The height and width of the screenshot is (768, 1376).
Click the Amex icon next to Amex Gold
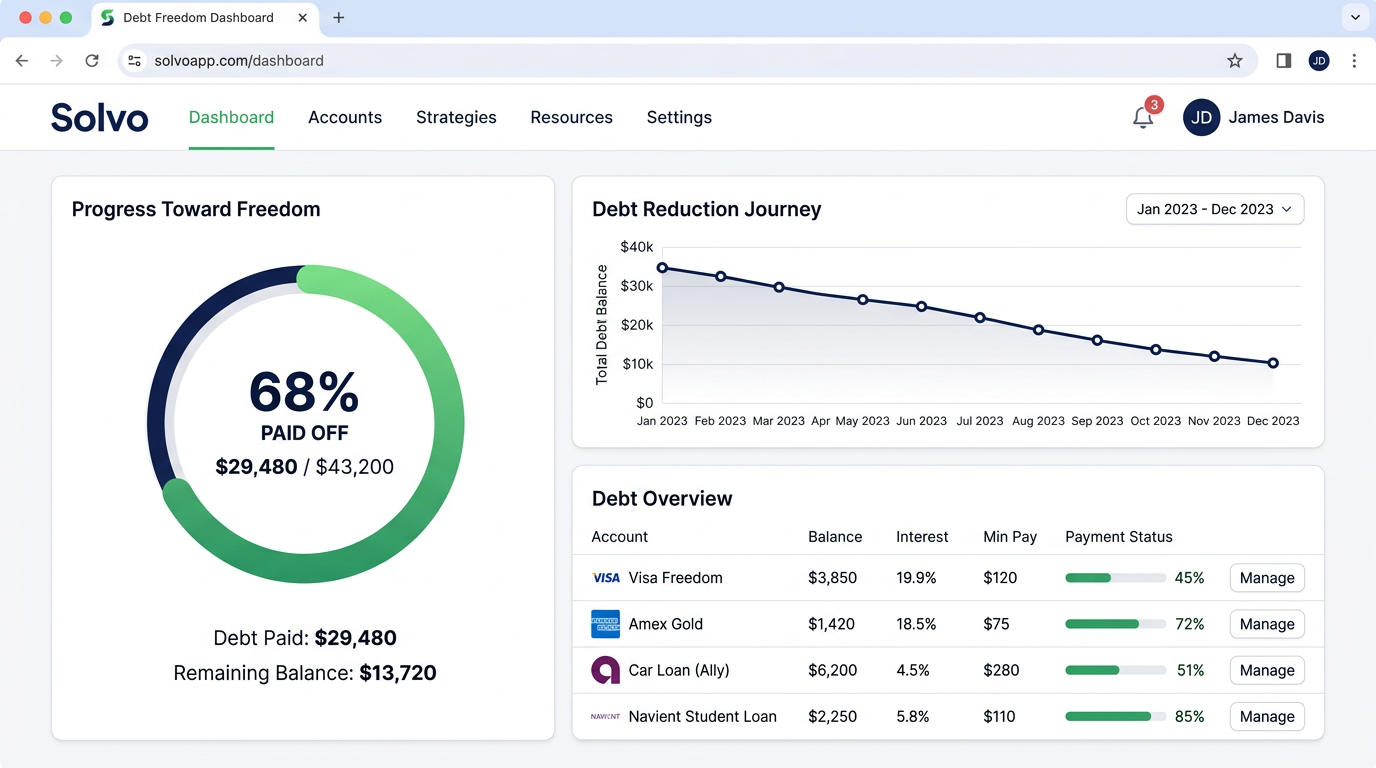pos(605,624)
